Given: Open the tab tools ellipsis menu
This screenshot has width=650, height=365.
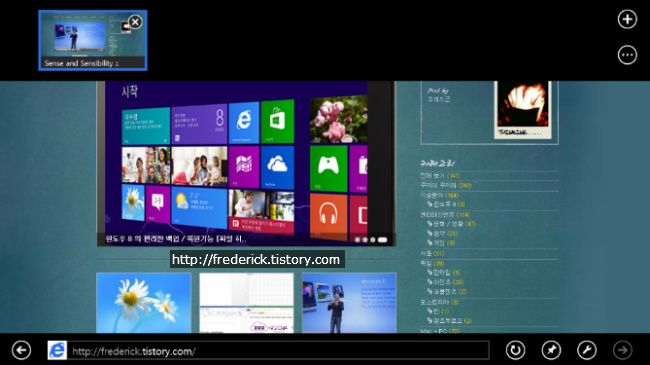Looking at the screenshot, I should point(627,55).
